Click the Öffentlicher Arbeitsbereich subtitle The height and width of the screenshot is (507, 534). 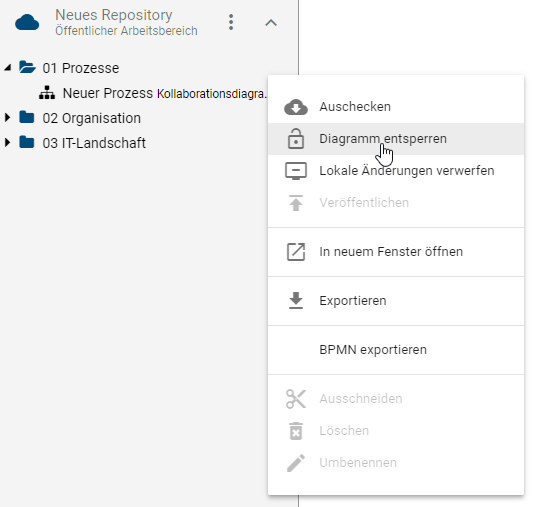click(126, 31)
